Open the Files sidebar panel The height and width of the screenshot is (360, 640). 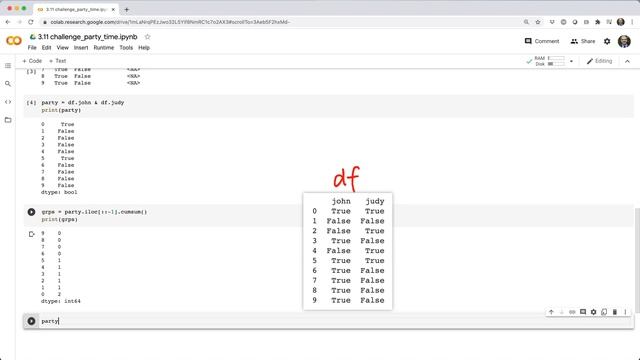[8, 120]
